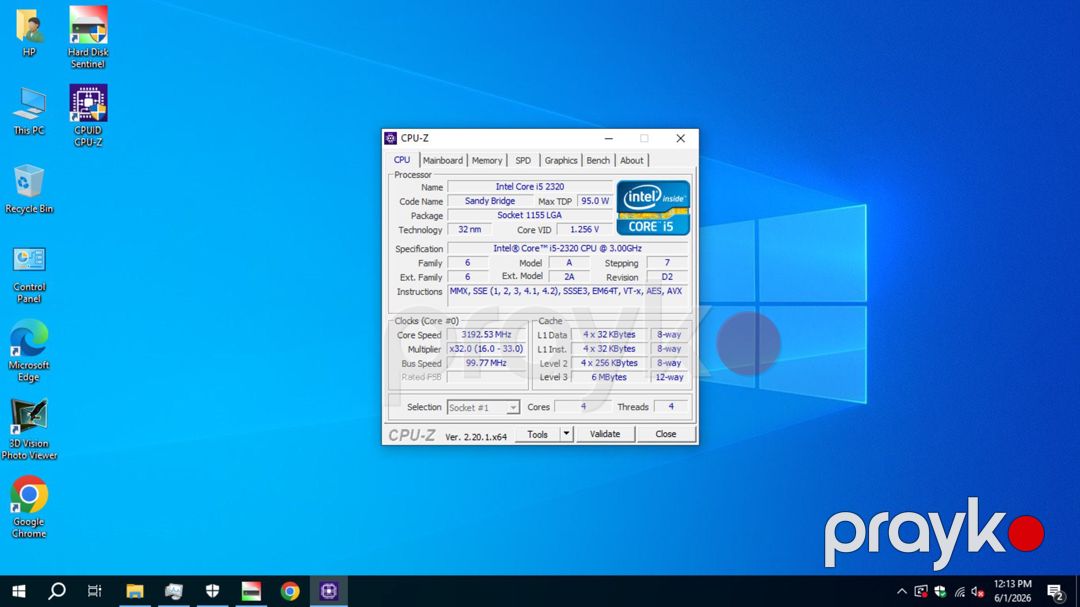Click the CPU-Z title bar icon
Viewport: 1080px width, 607px height.
click(x=391, y=138)
